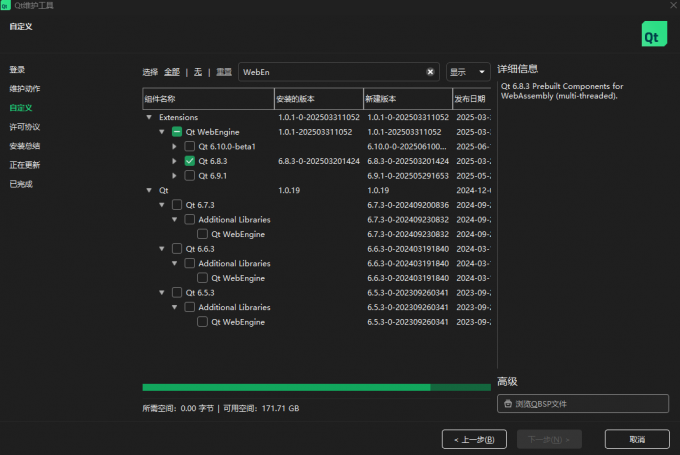Click the 上一步(B) back button
The width and height of the screenshot is (680, 455).
point(474,439)
